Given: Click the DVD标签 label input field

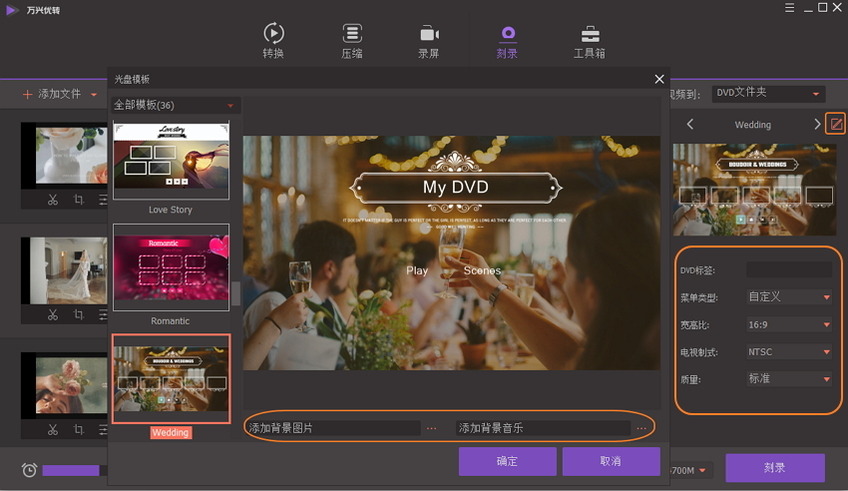Looking at the screenshot, I should 788,270.
